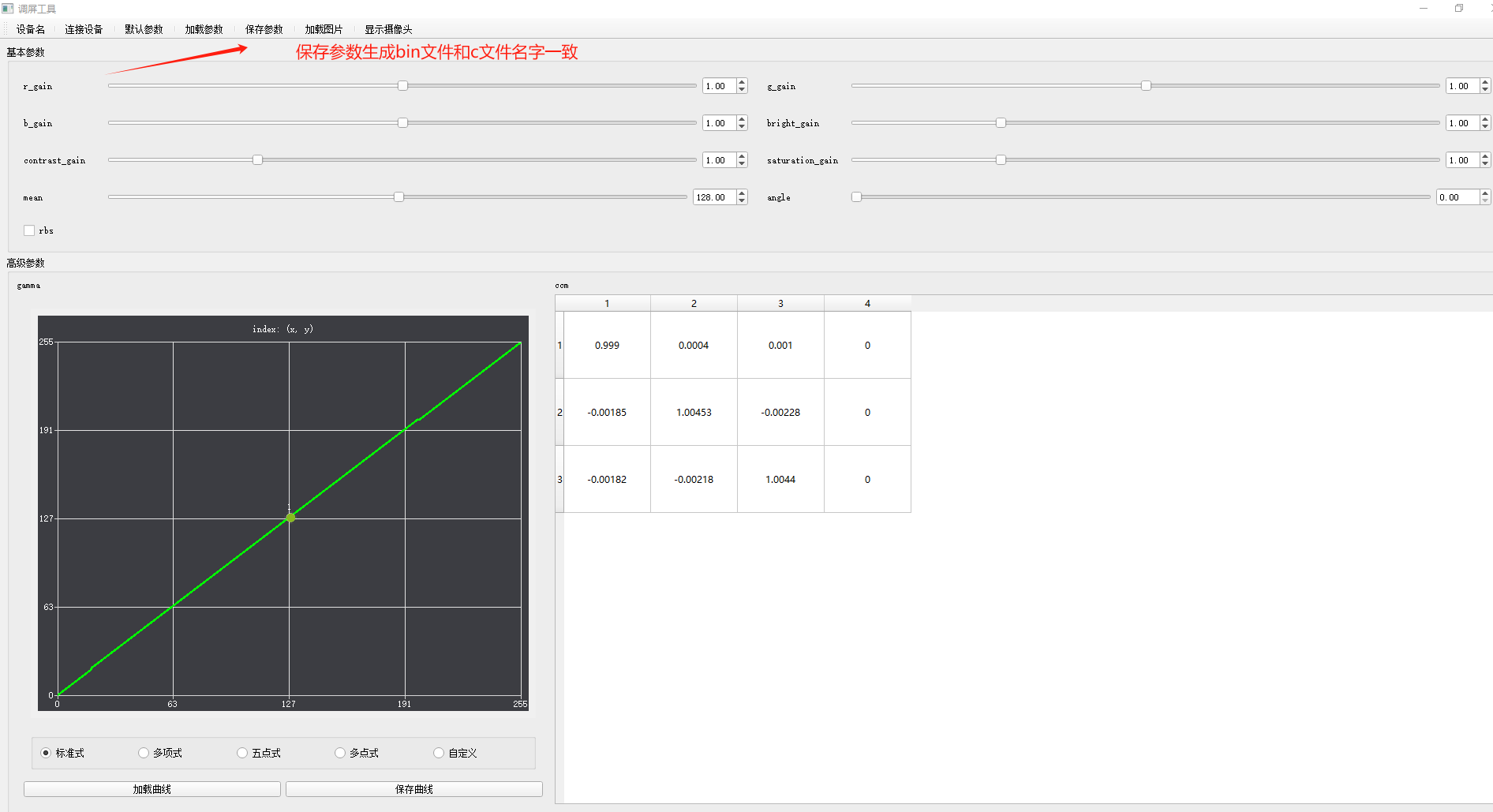The width and height of the screenshot is (1493, 812).
Task: Click the 加载曲线 button
Action: pyautogui.click(x=152, y=789)
